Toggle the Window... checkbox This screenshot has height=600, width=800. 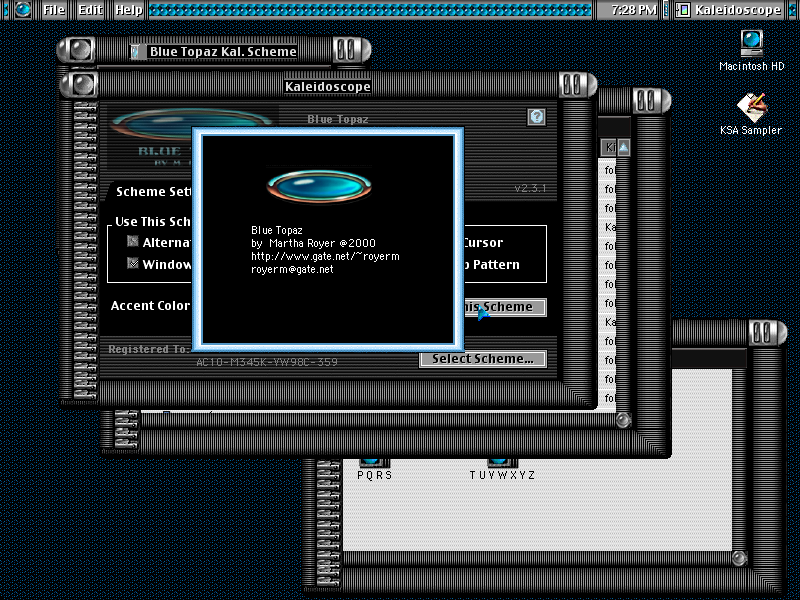[x=133, y=264]
